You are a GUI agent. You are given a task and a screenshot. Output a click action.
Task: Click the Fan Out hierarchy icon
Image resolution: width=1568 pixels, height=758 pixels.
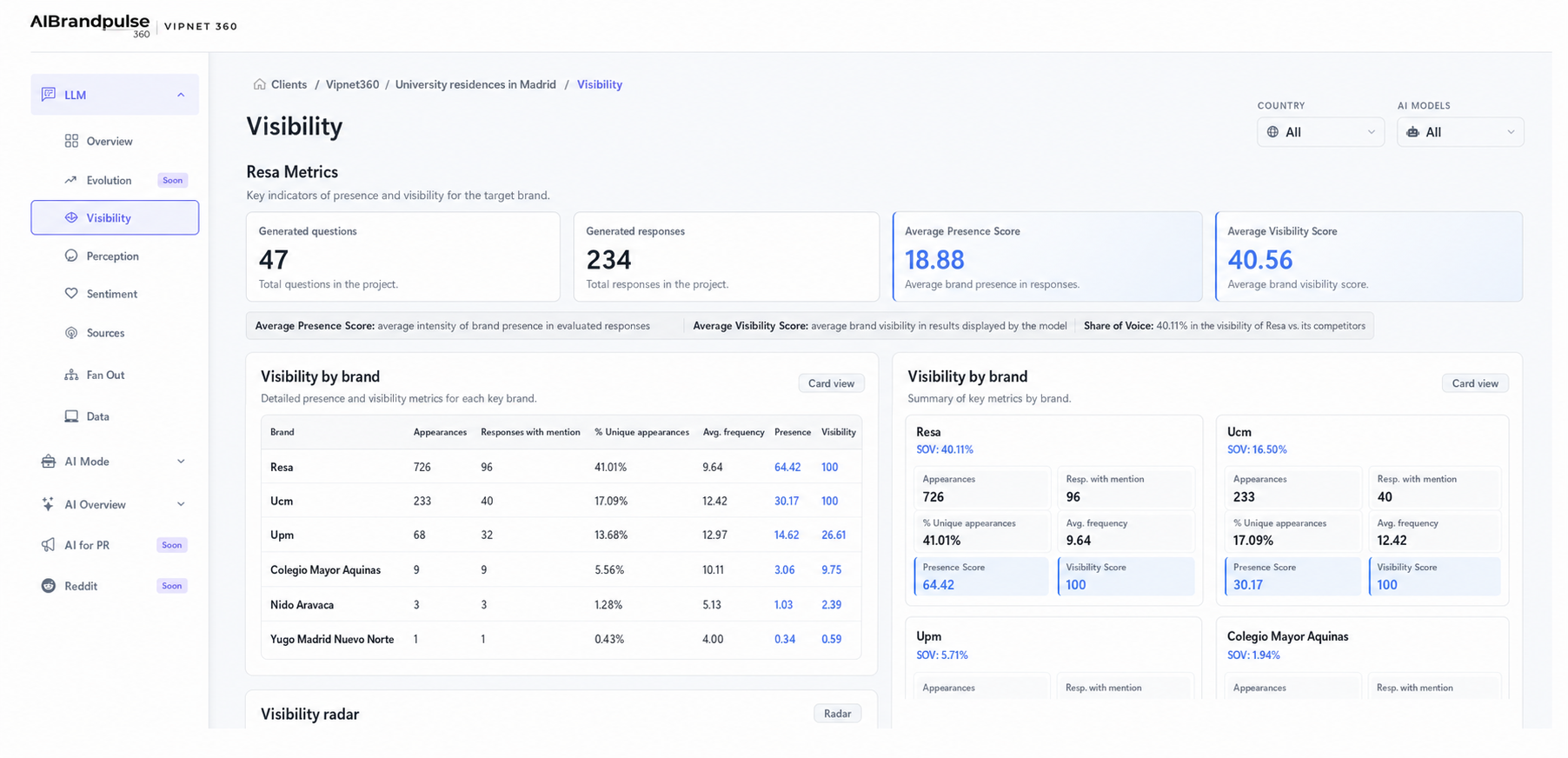pos(71,375)
